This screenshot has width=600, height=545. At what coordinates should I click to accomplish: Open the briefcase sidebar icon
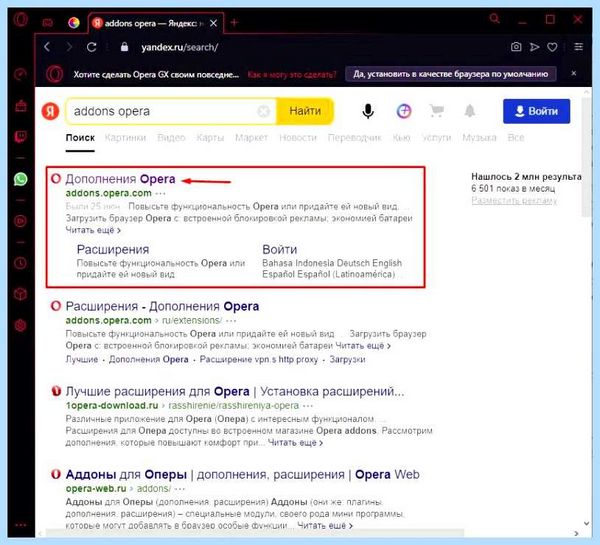(20, 106)
